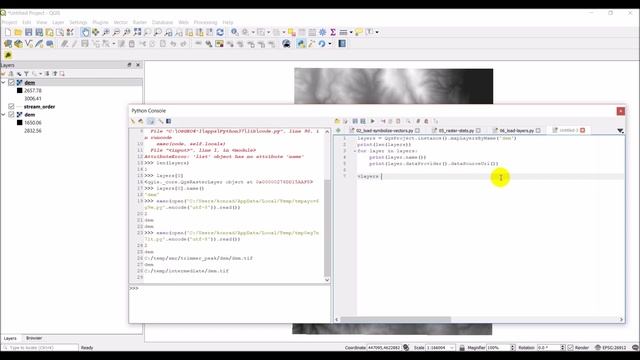Toggle the Render checkbox in status bar

(x=571, y=347)
